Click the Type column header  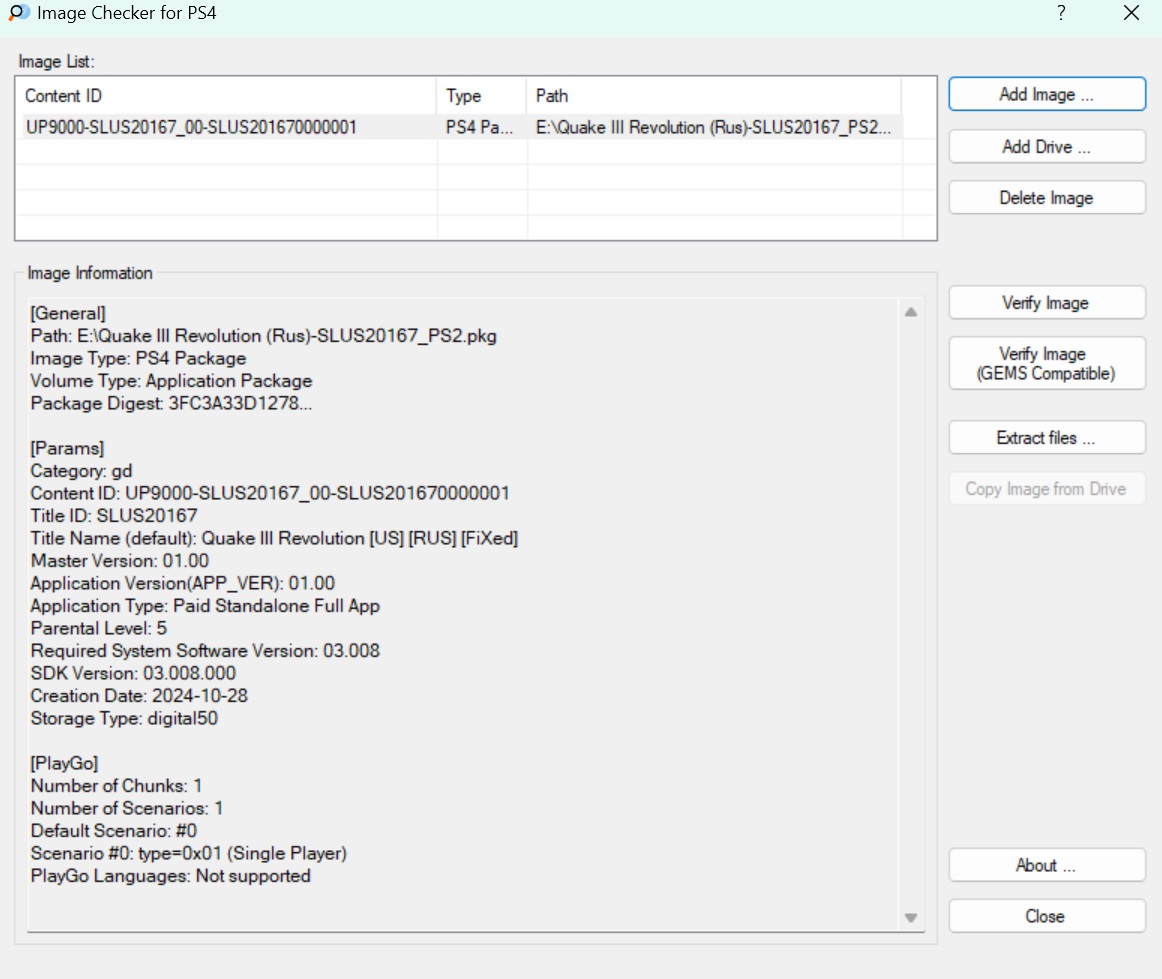click(481, 96)
